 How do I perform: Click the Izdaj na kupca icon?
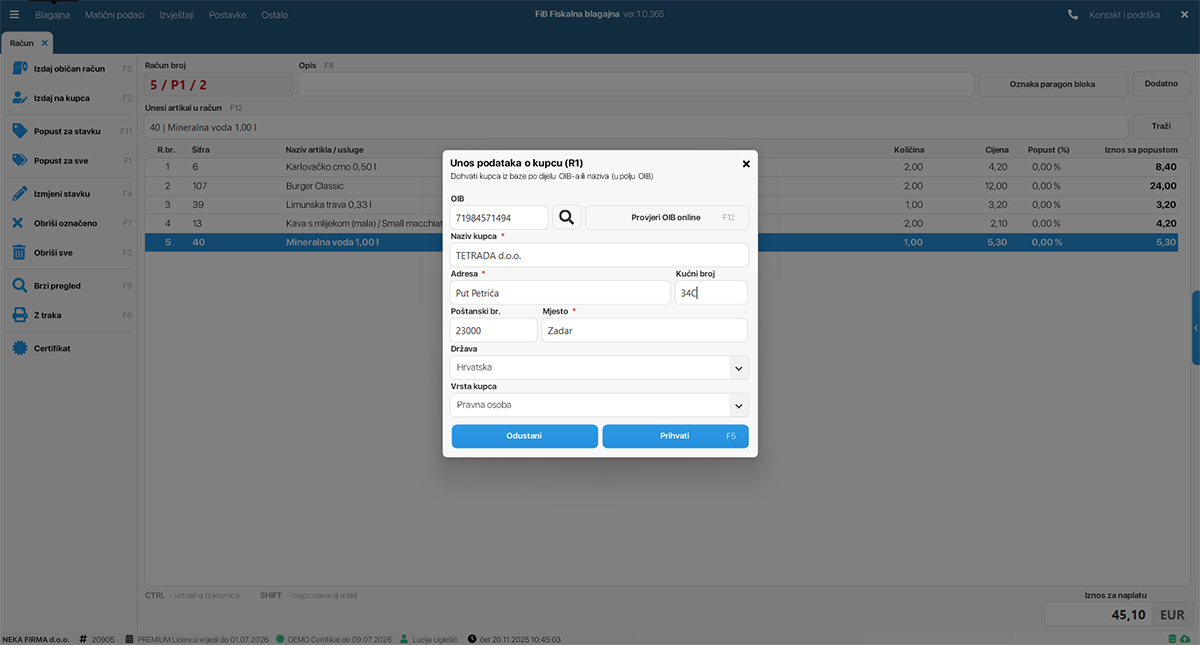[x=19, y=98]
